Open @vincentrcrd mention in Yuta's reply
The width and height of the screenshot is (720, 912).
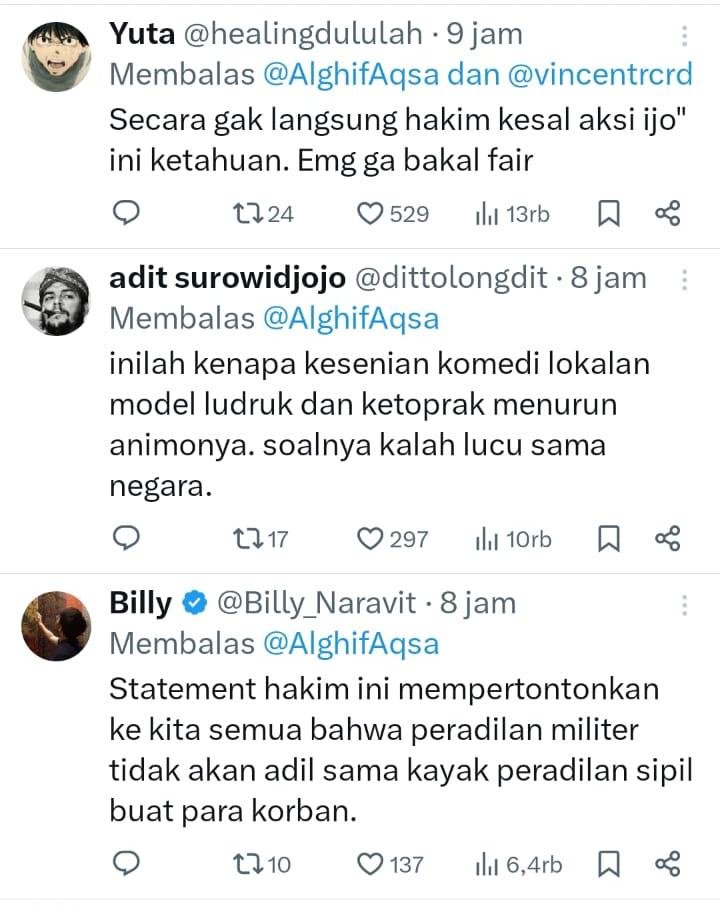pos(600,74)
